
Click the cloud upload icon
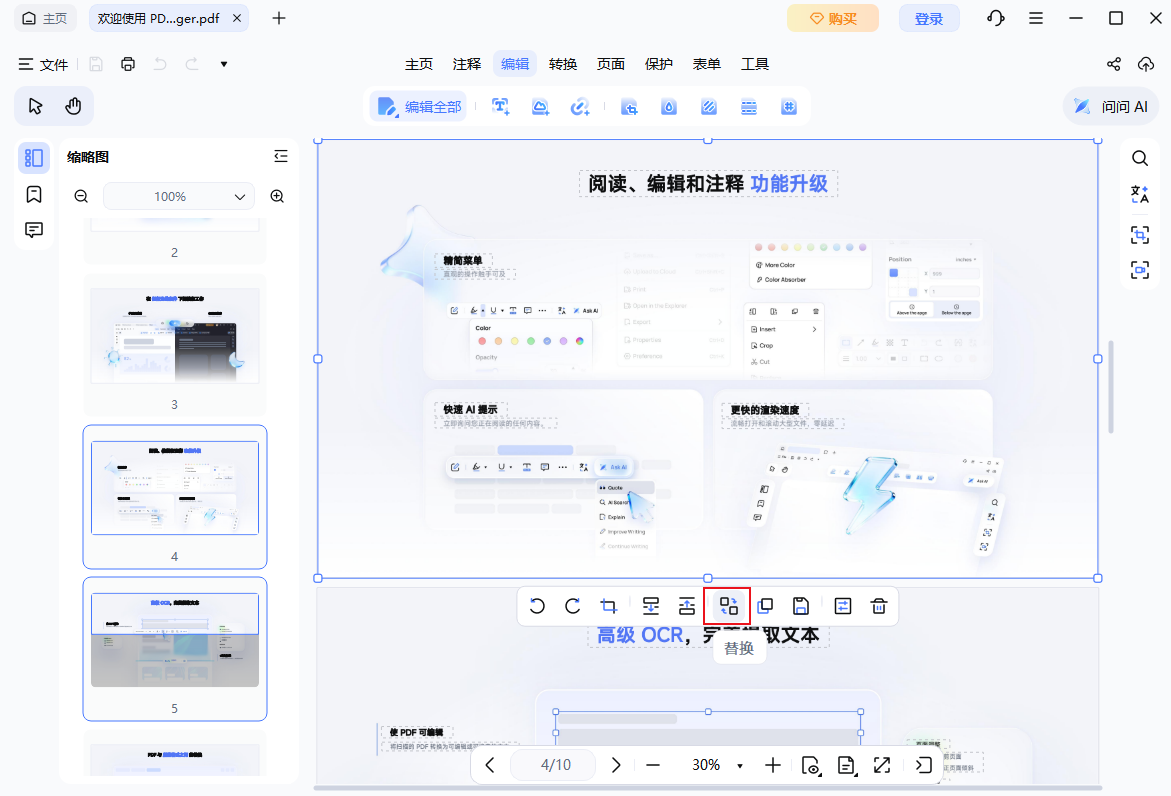(1146, 64)
